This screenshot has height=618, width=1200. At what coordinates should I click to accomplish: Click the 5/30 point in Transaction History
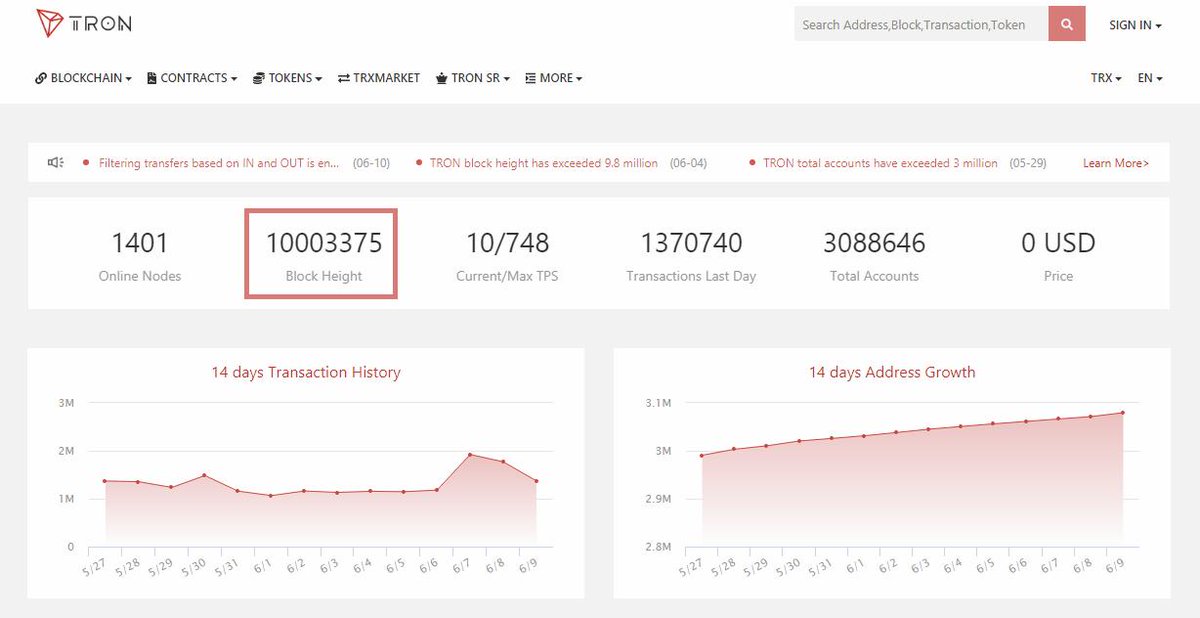[204, 475]
